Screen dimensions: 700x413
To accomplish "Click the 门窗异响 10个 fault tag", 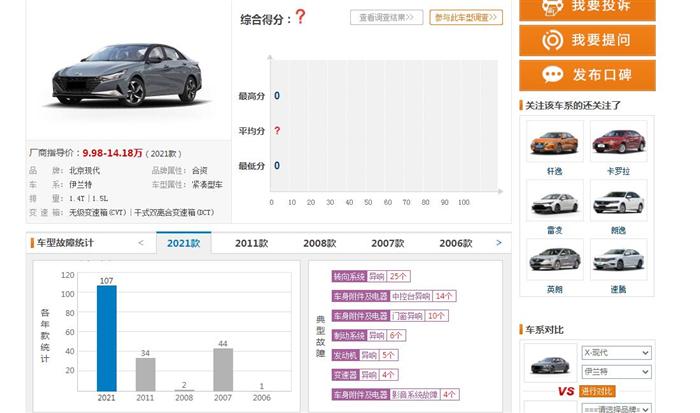I will (390, 316).
